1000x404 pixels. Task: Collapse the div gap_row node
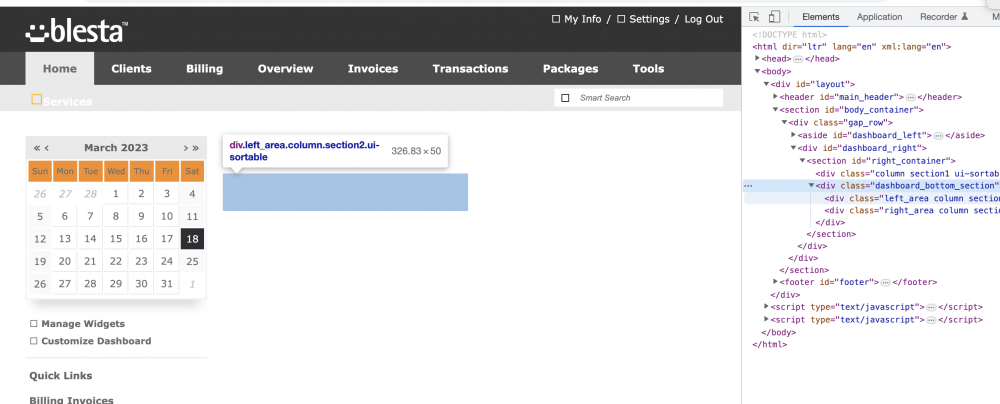784,123
